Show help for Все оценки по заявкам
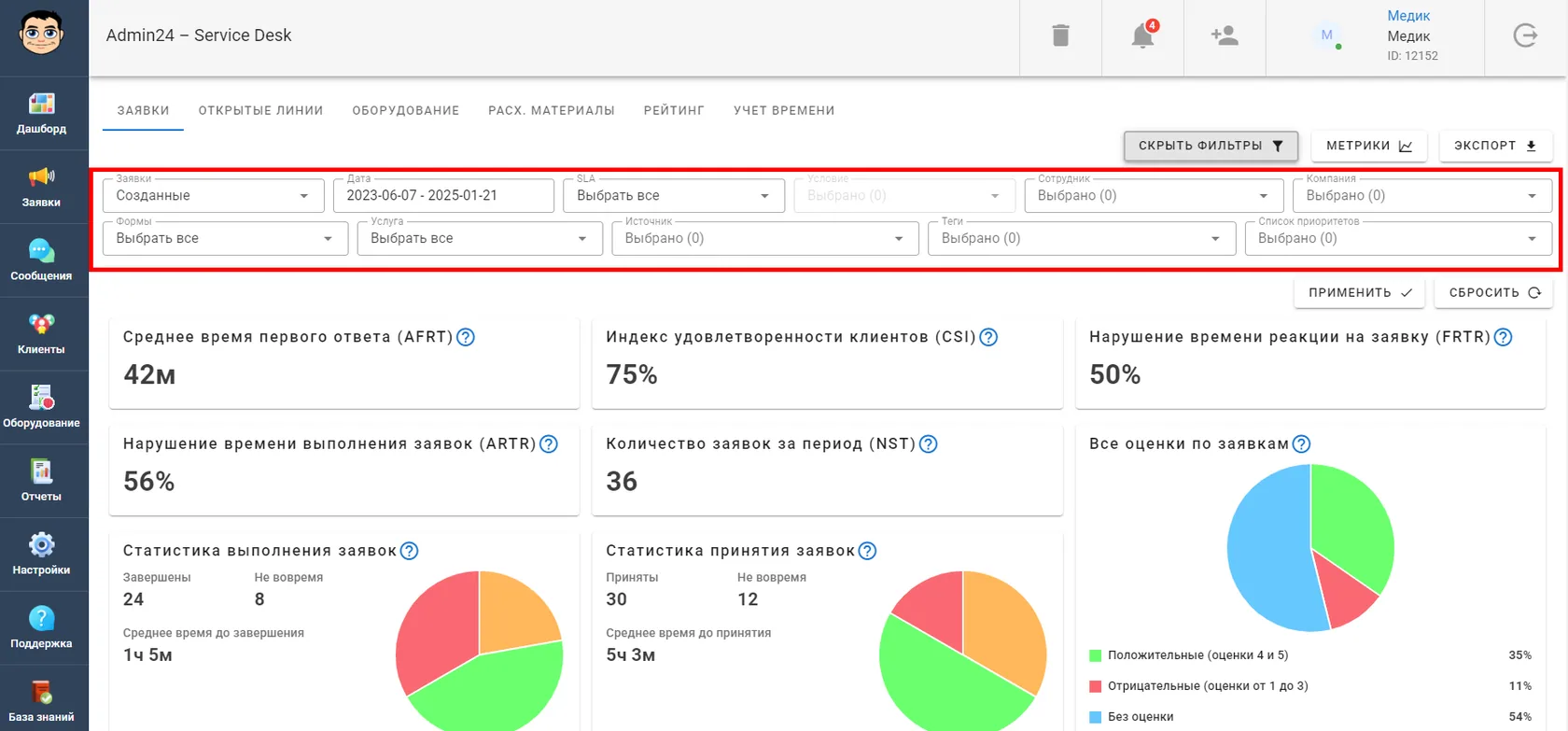This screenshot has width=1568, height=731. coord(1301,444)
